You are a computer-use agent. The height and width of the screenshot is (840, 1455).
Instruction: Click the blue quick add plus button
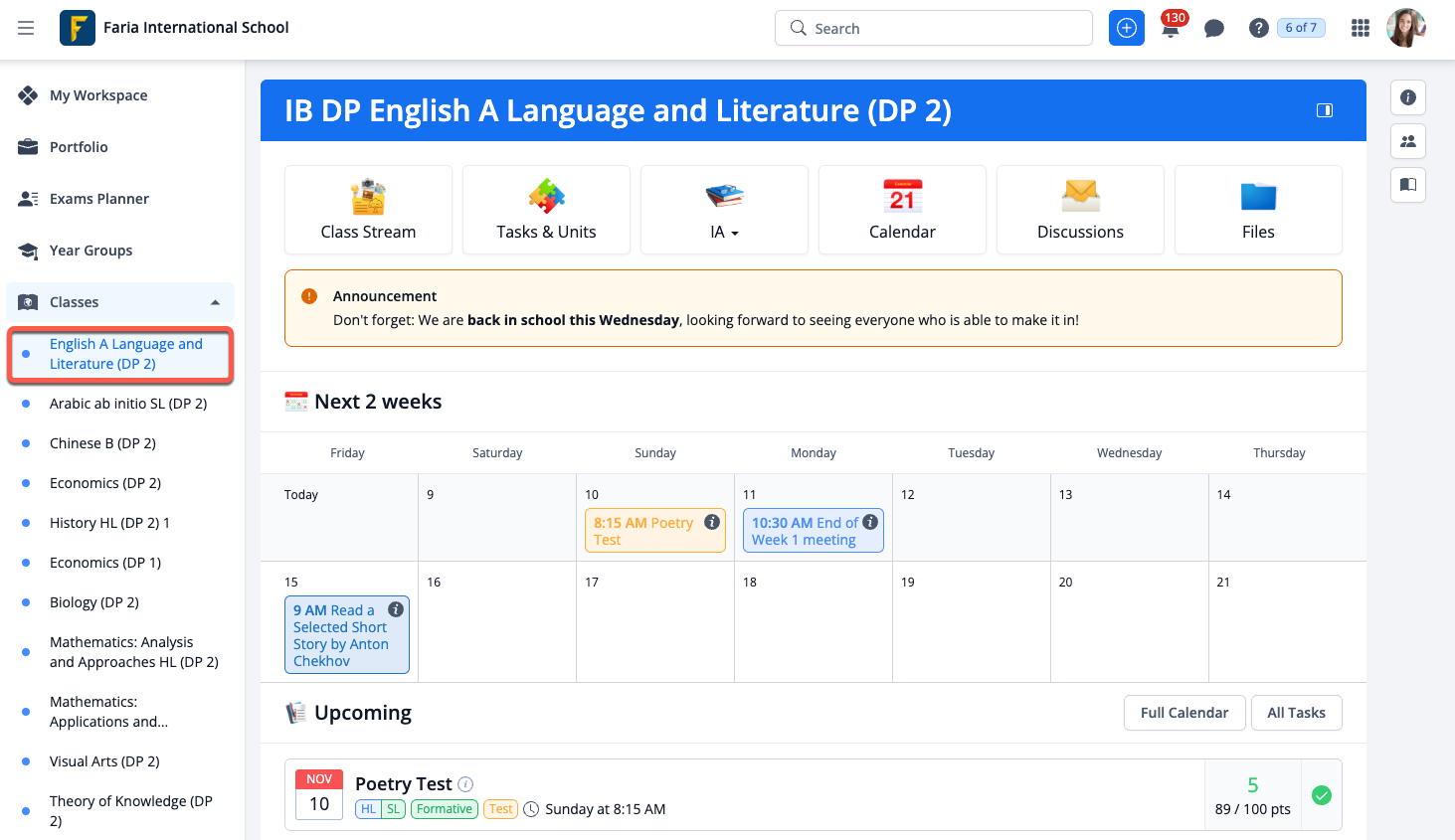pos(1126,28)
